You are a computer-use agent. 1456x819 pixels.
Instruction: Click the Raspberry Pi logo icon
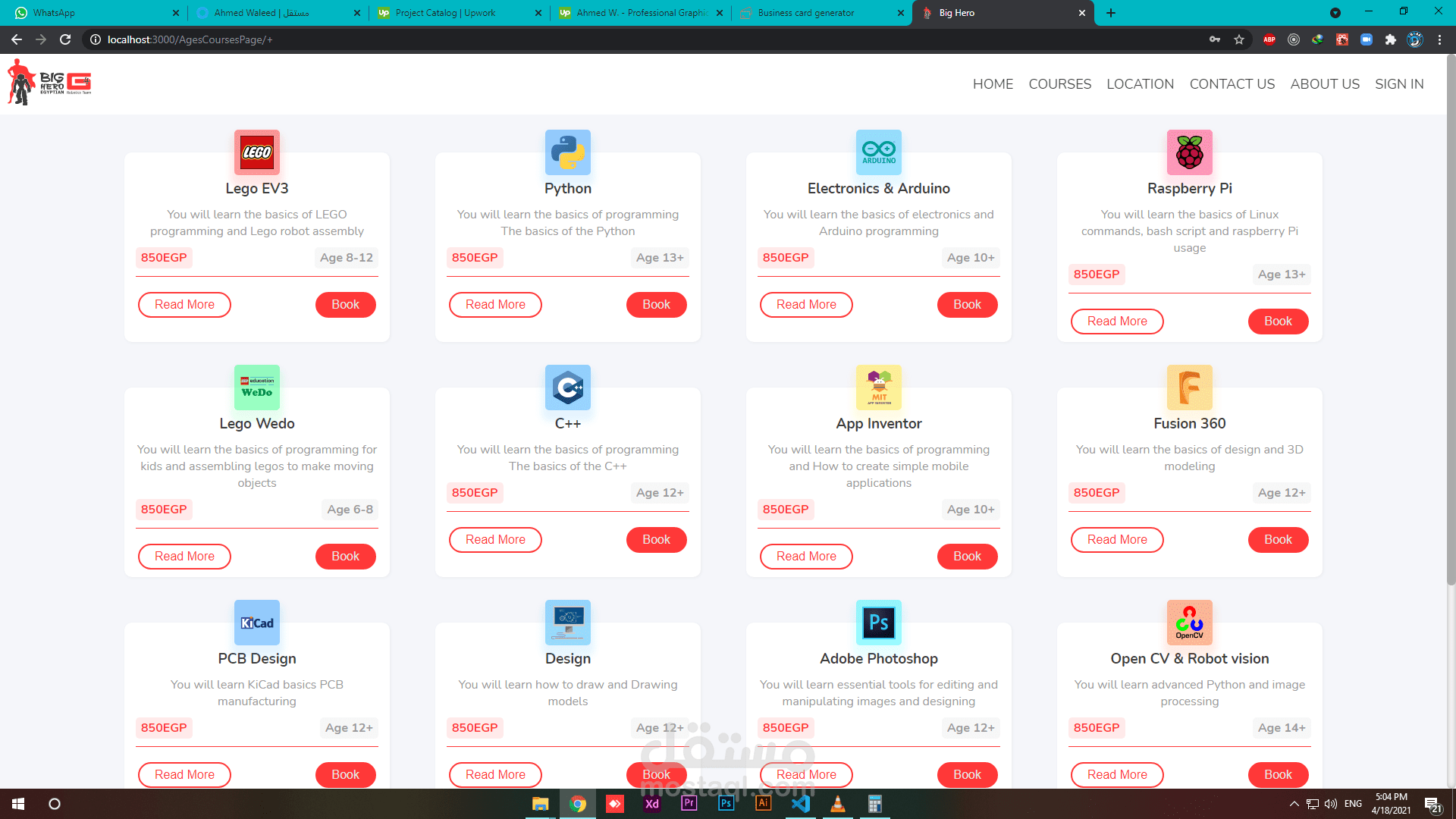point(1189,152)
